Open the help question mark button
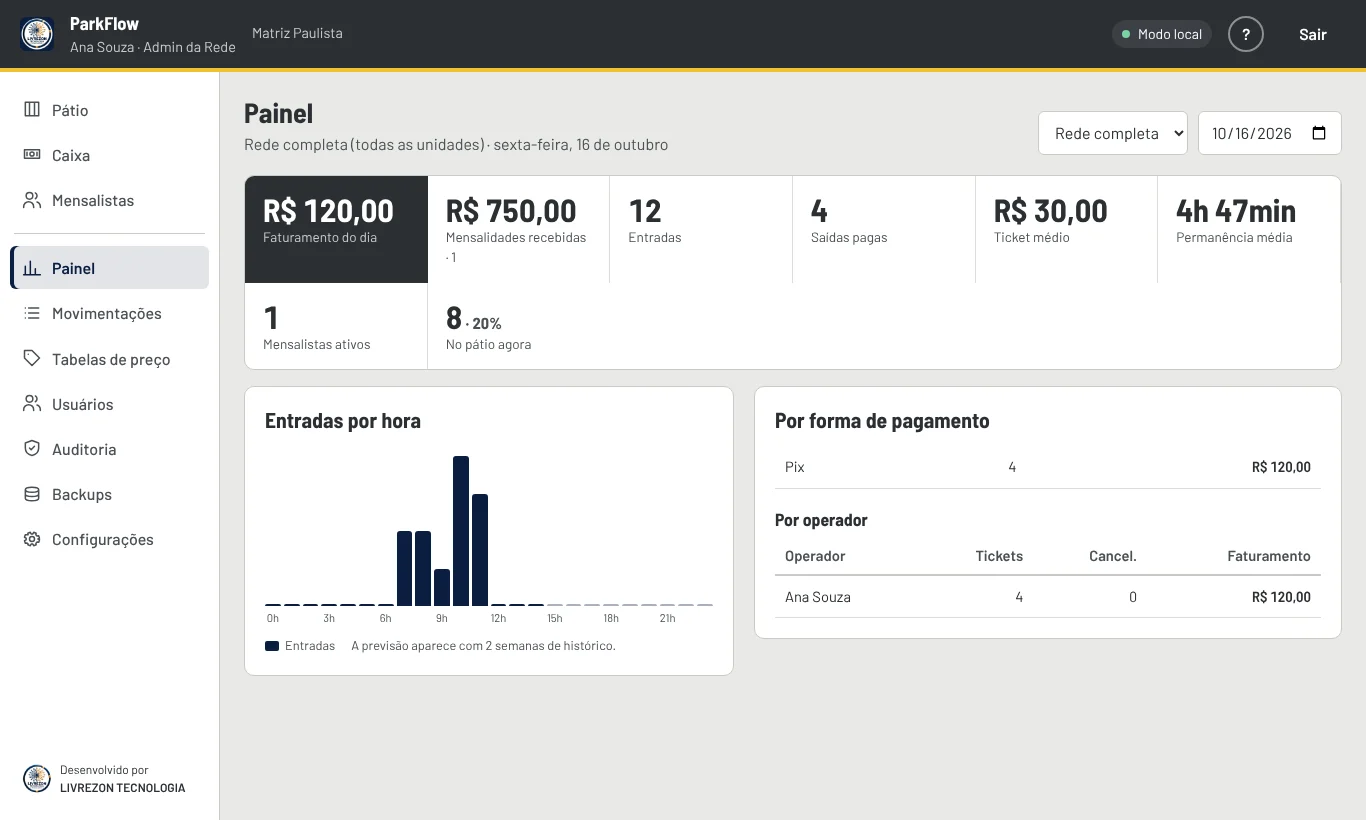This screenshot has height=820, width=1366. click(x=1246, y=34)
